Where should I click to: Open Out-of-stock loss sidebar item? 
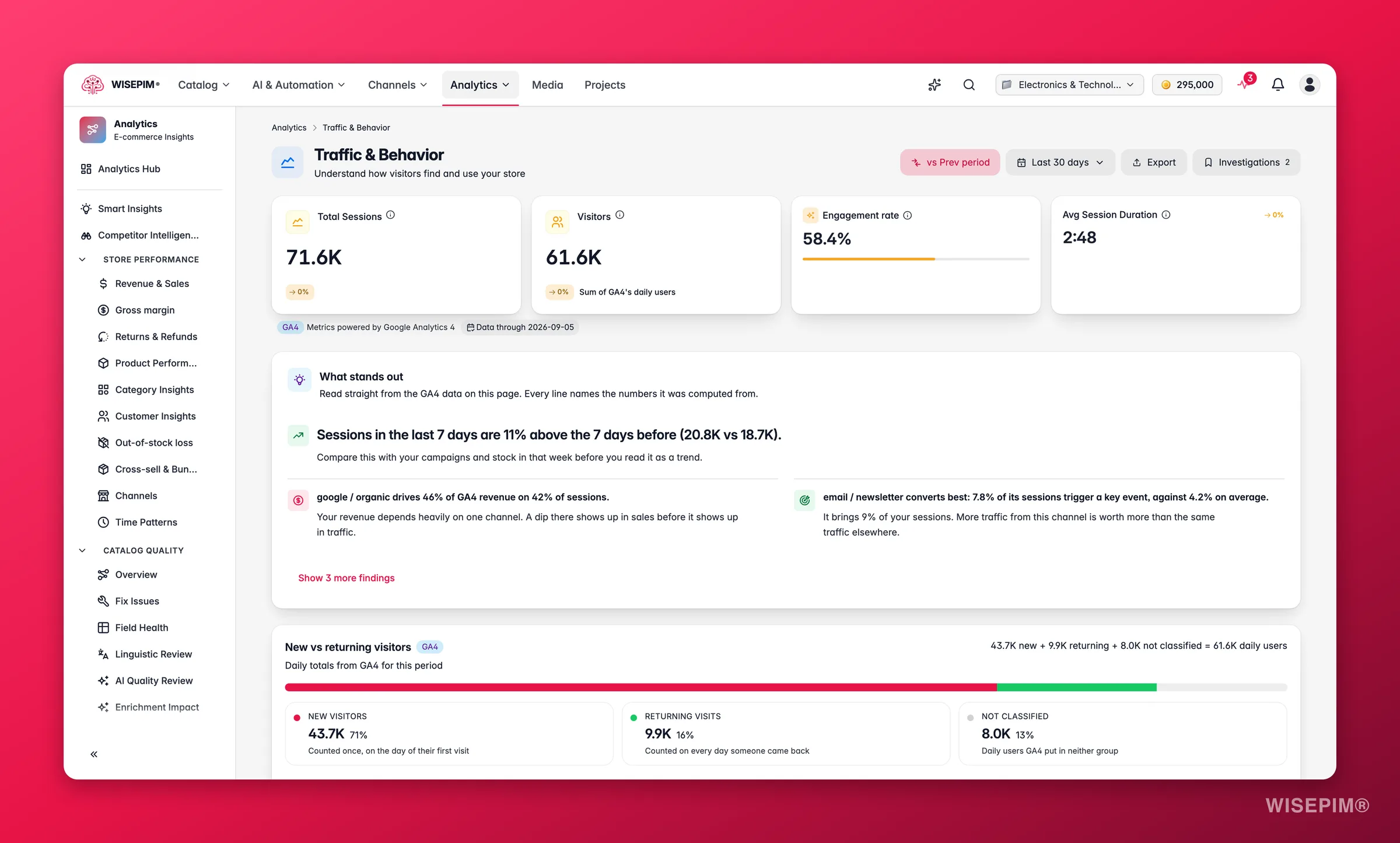pyautogui.click(x=157, y=443)
